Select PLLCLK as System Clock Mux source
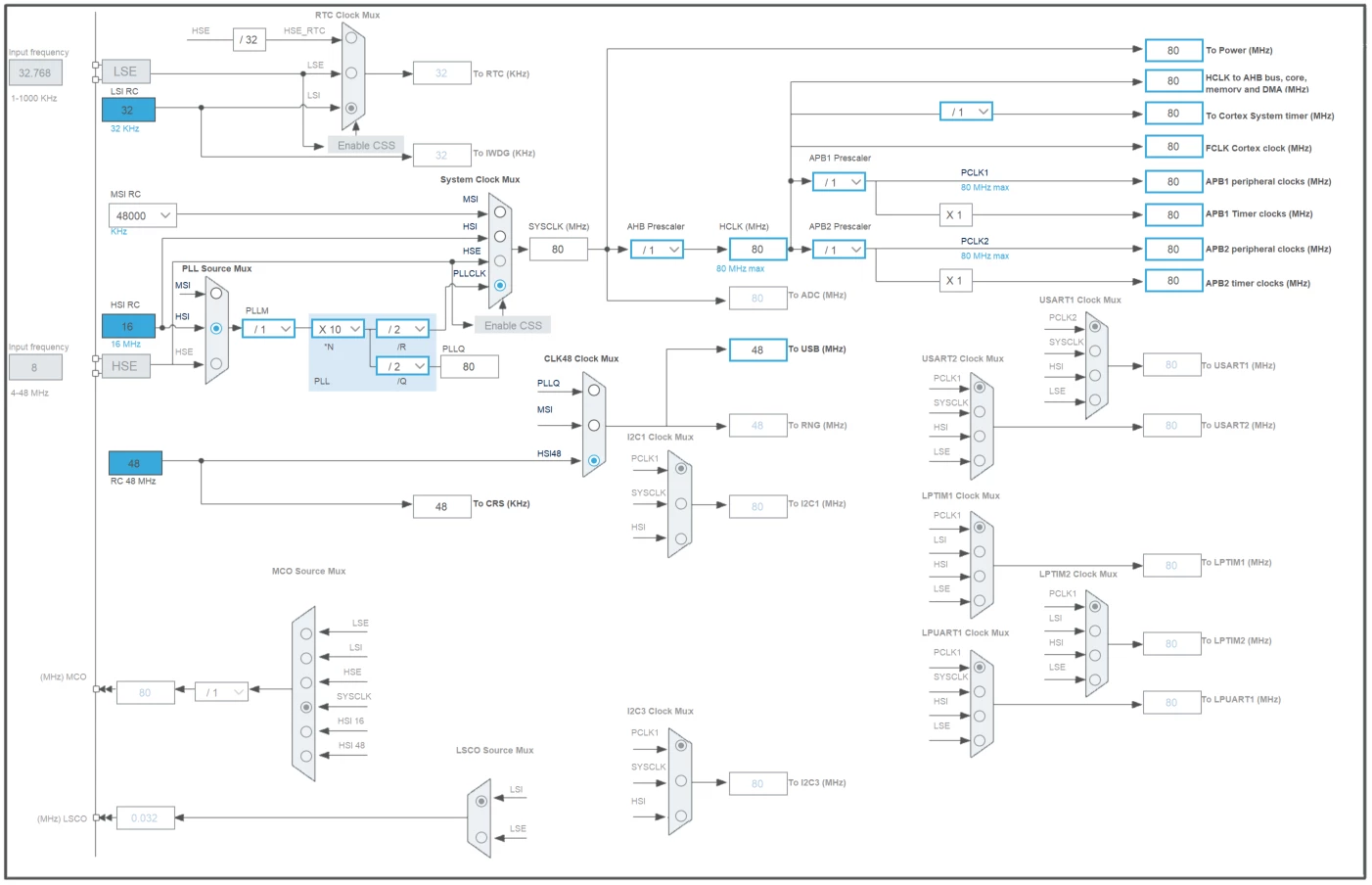Image resolution: width=1372 pixels, height=885 pixels. tap(500, 286)
